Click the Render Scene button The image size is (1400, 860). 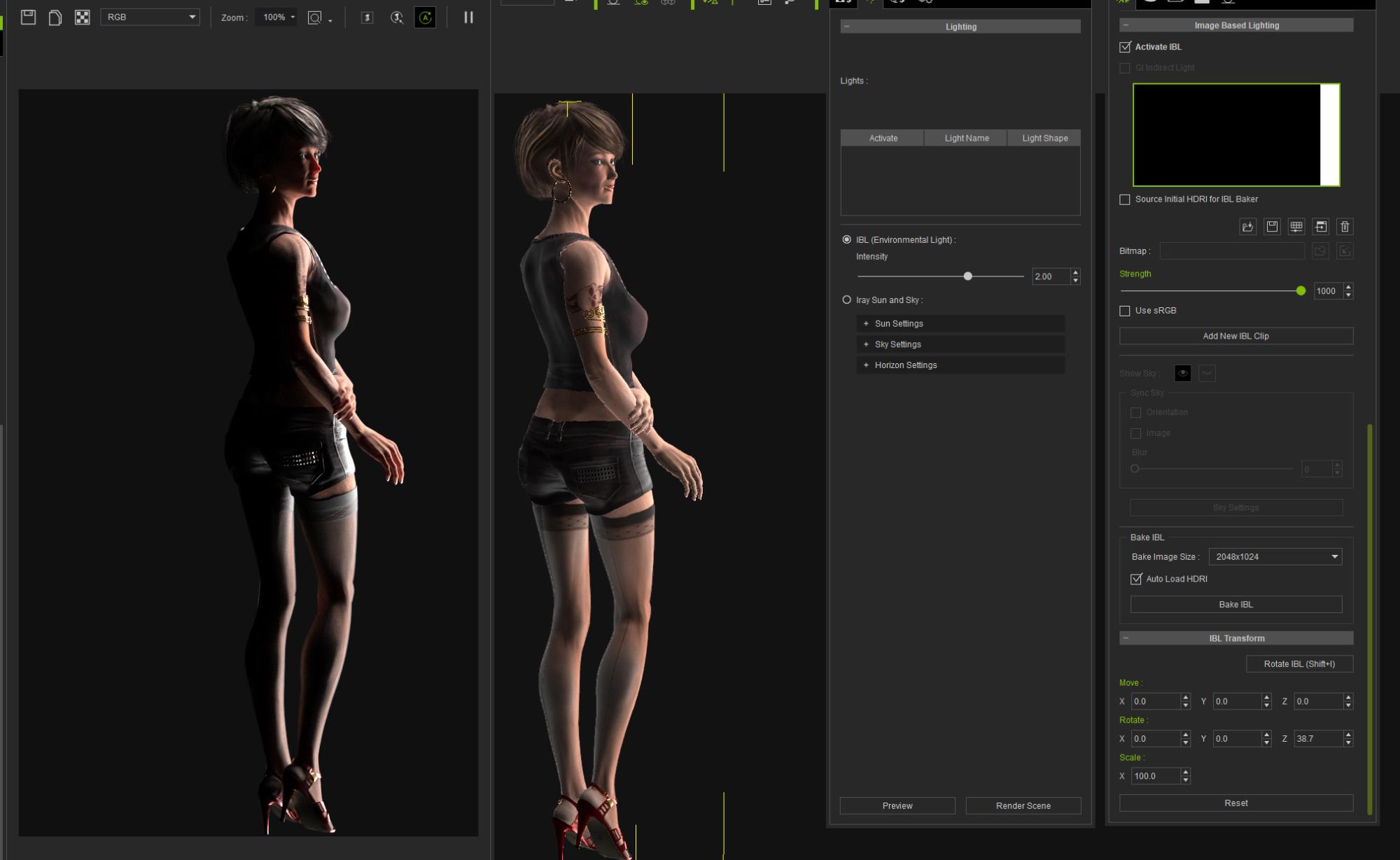(x=1023, y=805)
